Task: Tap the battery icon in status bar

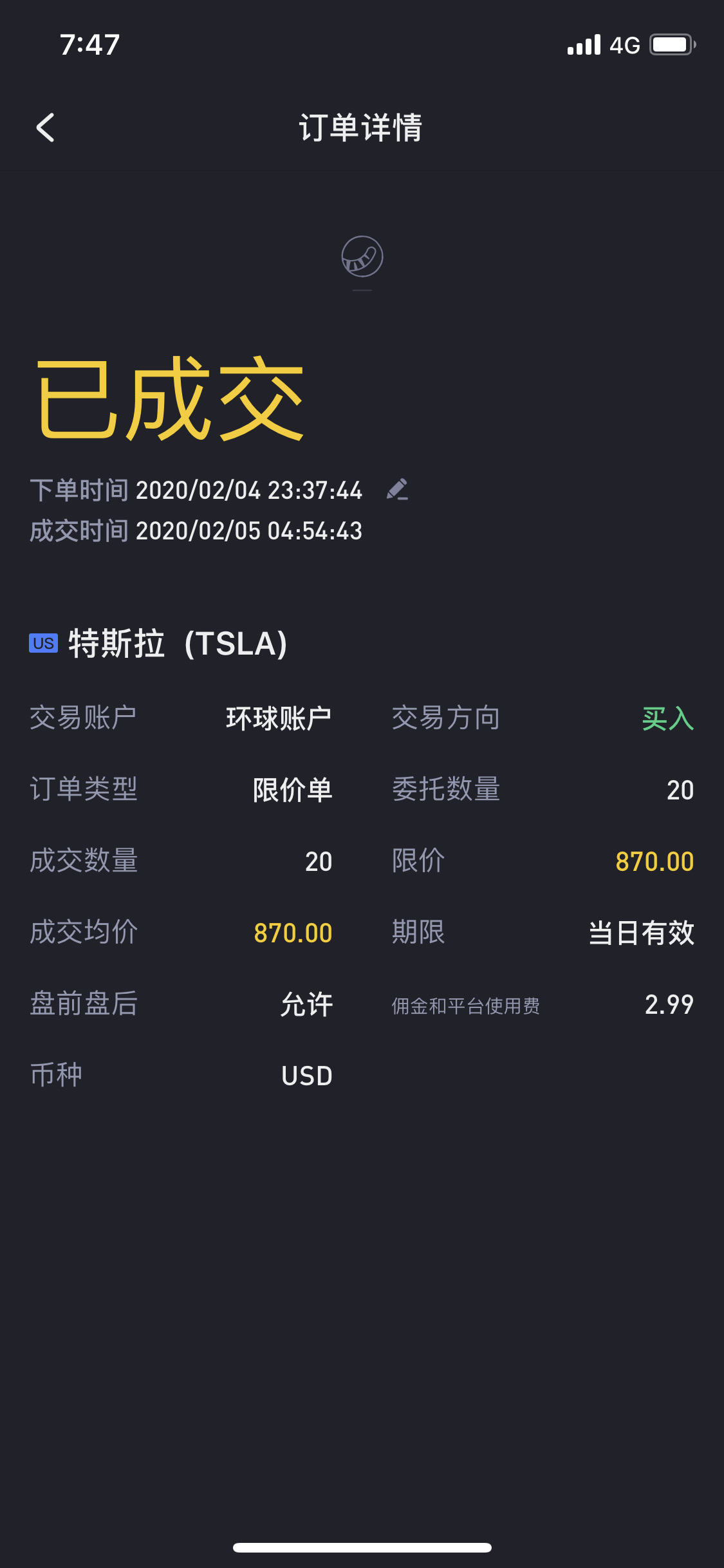Action: click(x=672, y=45)
